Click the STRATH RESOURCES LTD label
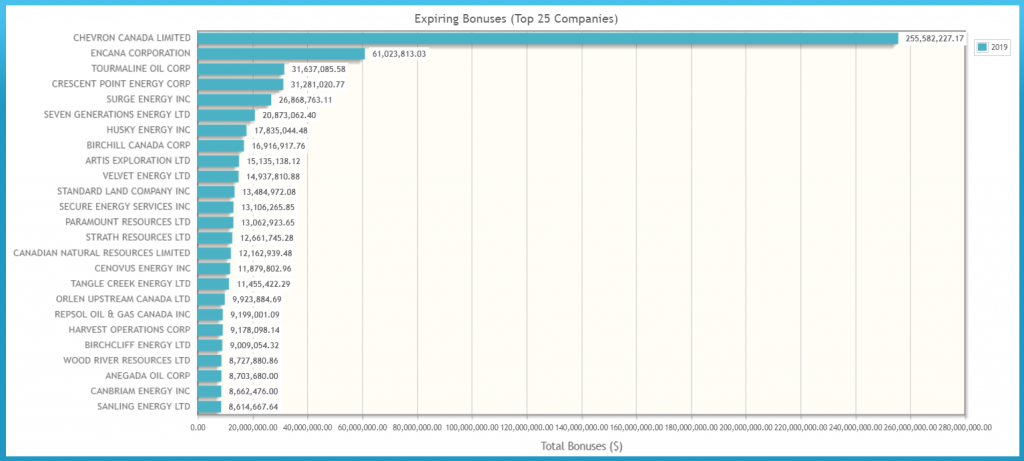Image resolution: width=1024 pixels, height=461 pixels. [x=138, y=238]
